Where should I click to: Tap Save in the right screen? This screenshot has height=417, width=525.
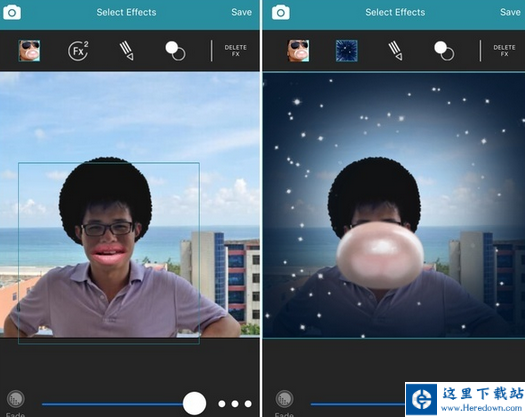[x=510, y=12]
